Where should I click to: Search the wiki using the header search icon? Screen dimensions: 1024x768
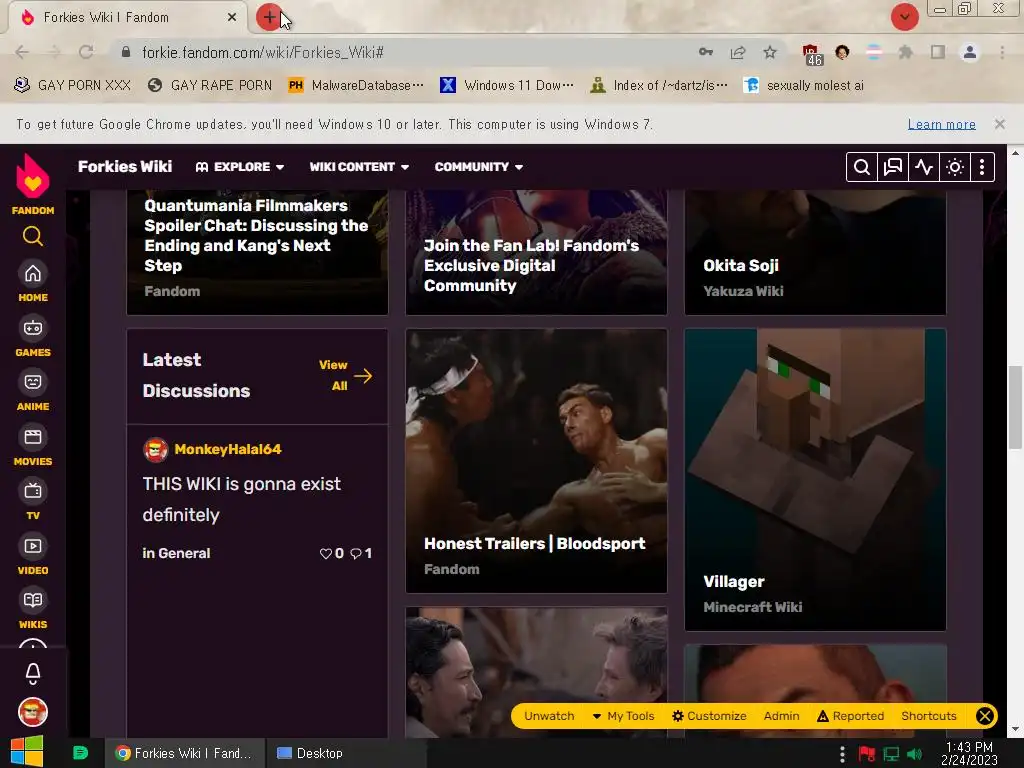pyautogui.click(x=861, y=167)
